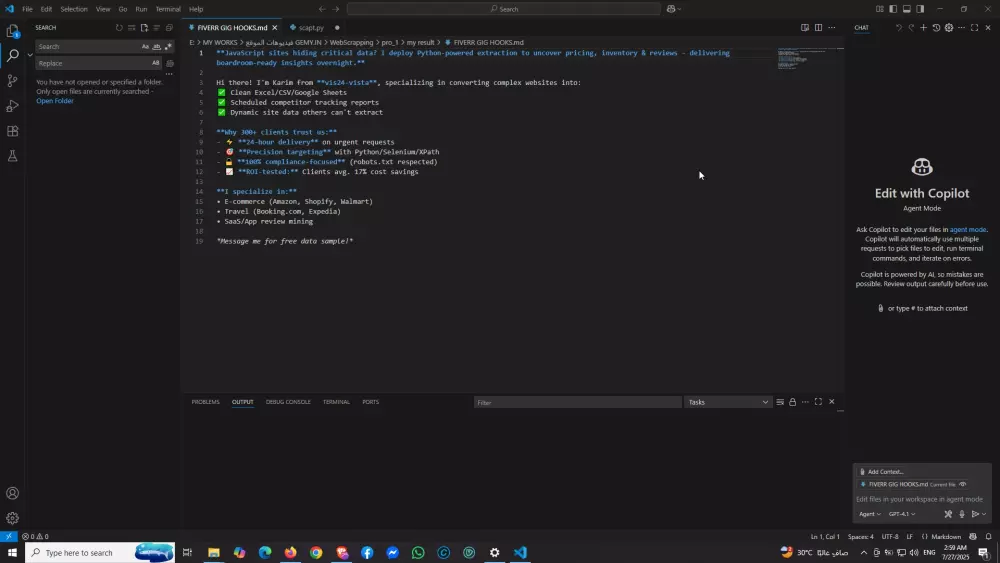This screenshot has width=1000, height=563.
Task: Open the Accounts menu in activity bar
Action: (12, 494)
